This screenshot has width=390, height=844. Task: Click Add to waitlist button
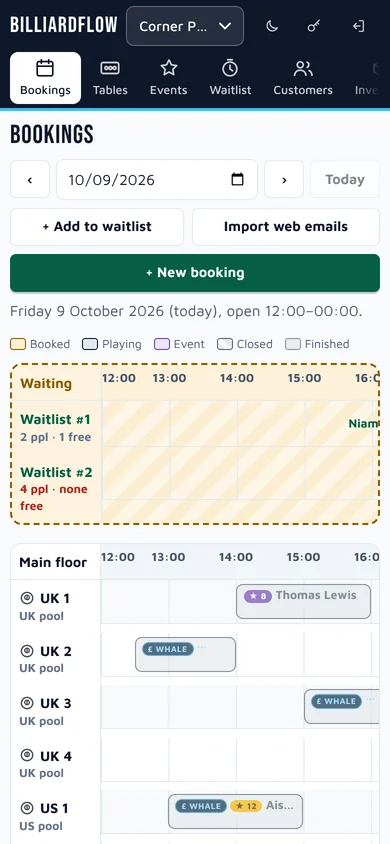click(x=97, y=227)
